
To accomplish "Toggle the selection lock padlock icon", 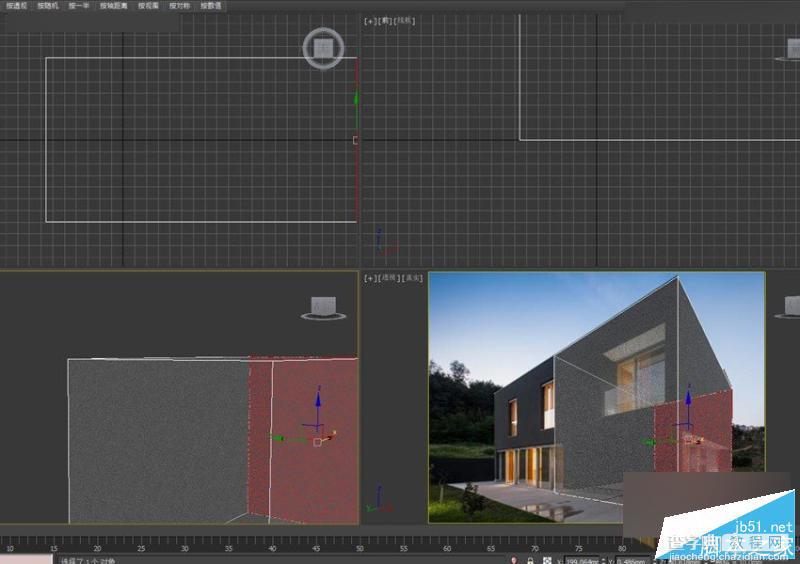I will [530, 560].
